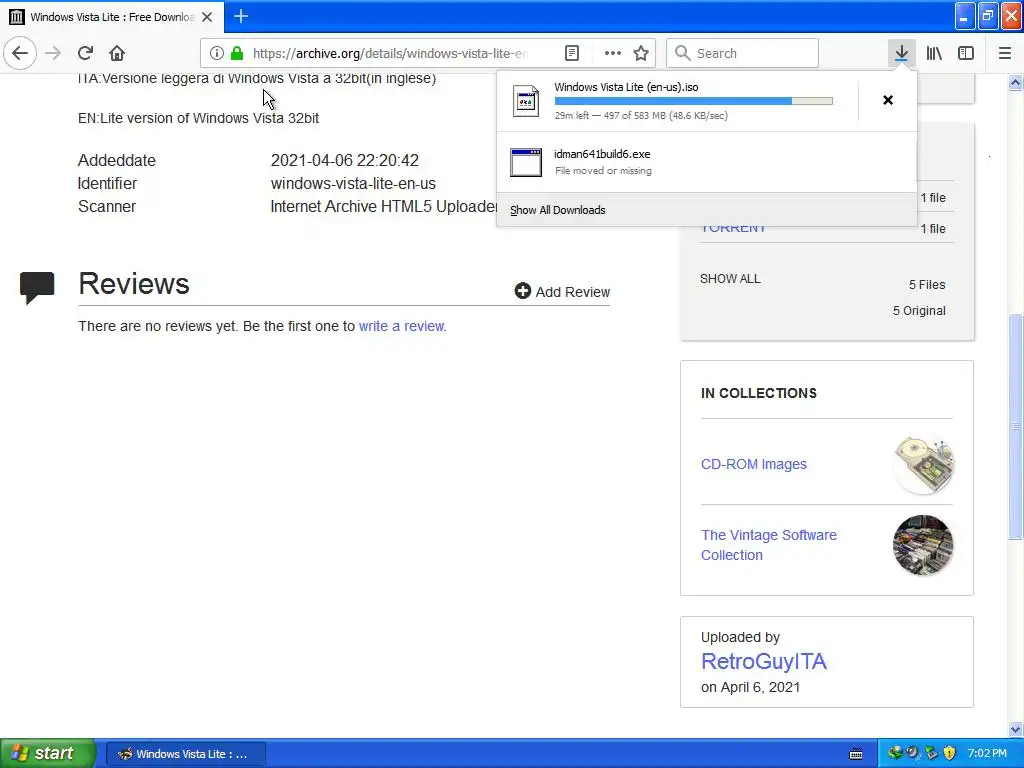Click the 5 Files count
The height and width of the screenshot is (768, 1024).
[x=927, y=285]
